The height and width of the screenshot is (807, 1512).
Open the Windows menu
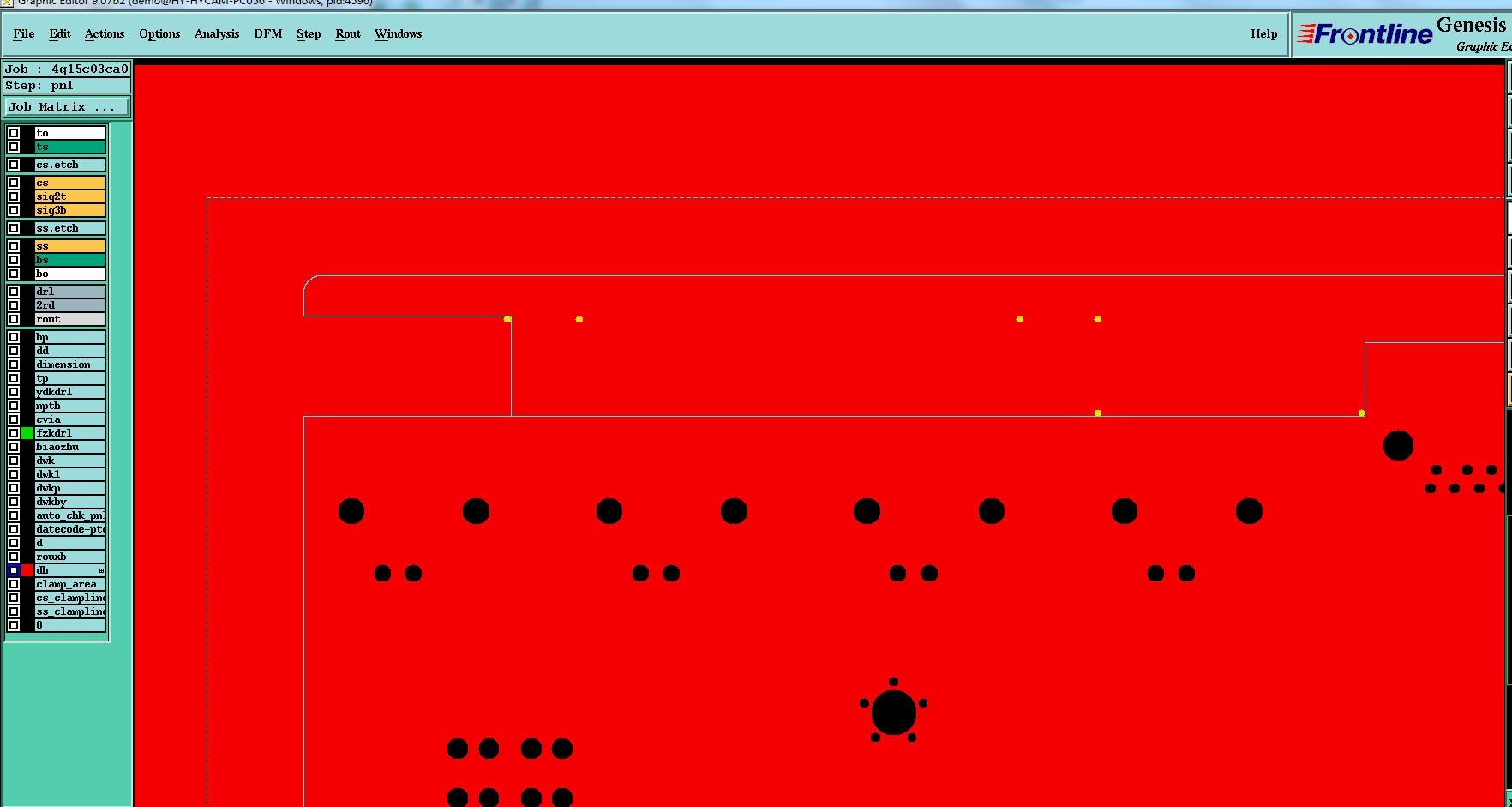coord(399,33)
